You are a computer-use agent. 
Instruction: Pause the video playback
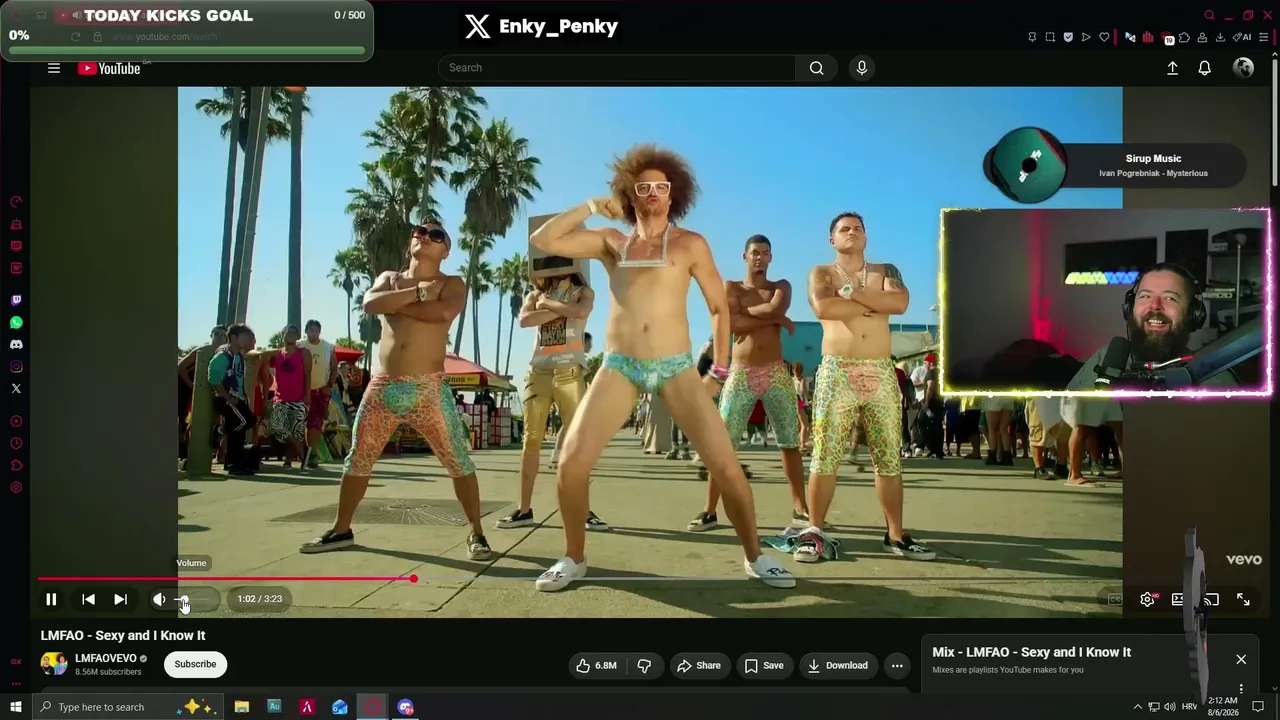(51, 599)
